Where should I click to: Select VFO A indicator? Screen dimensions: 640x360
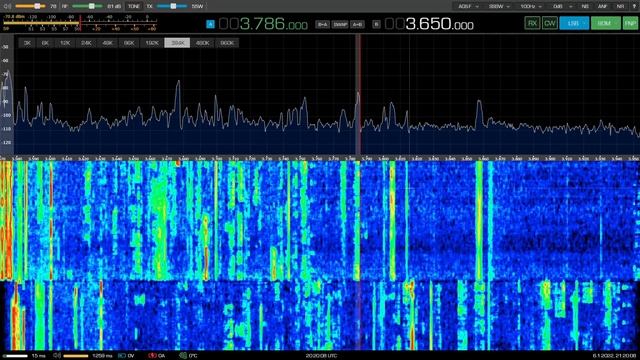(x=210, y=24)
